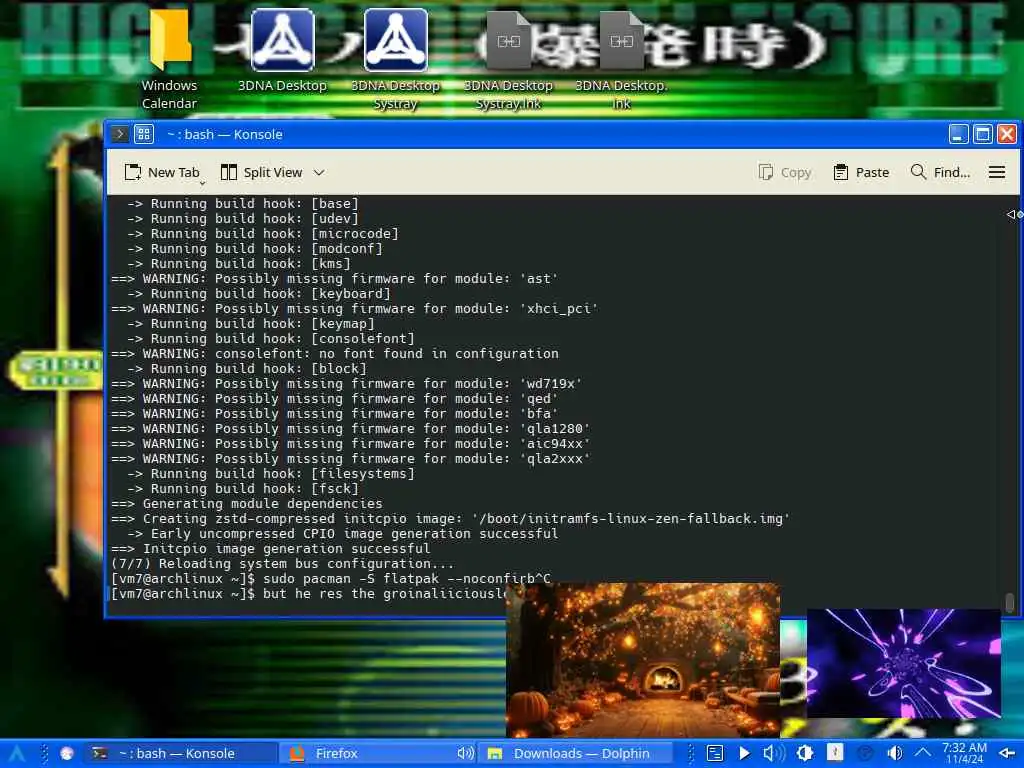Click the line "Generating module dependencies"

pos(247,504)
